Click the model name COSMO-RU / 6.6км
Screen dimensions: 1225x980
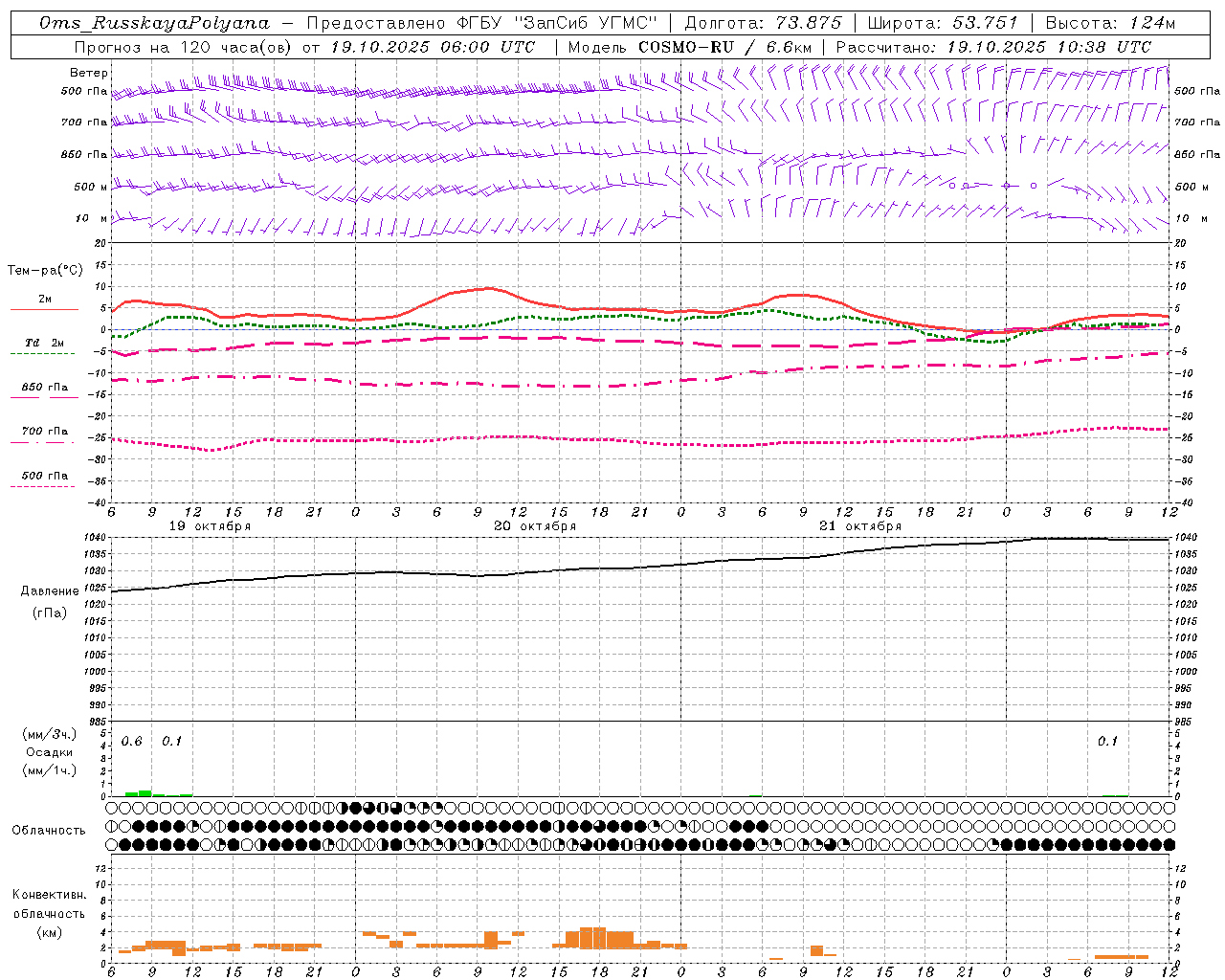[725, 46]
